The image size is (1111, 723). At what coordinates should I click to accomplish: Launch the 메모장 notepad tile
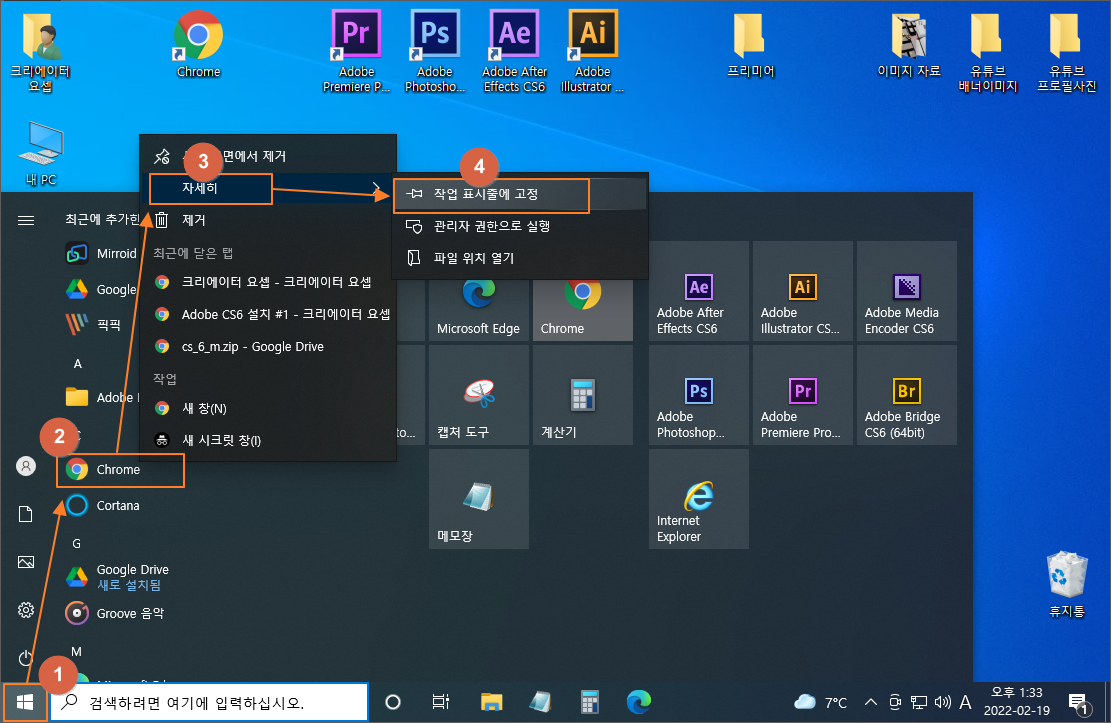tap(478, 499)
